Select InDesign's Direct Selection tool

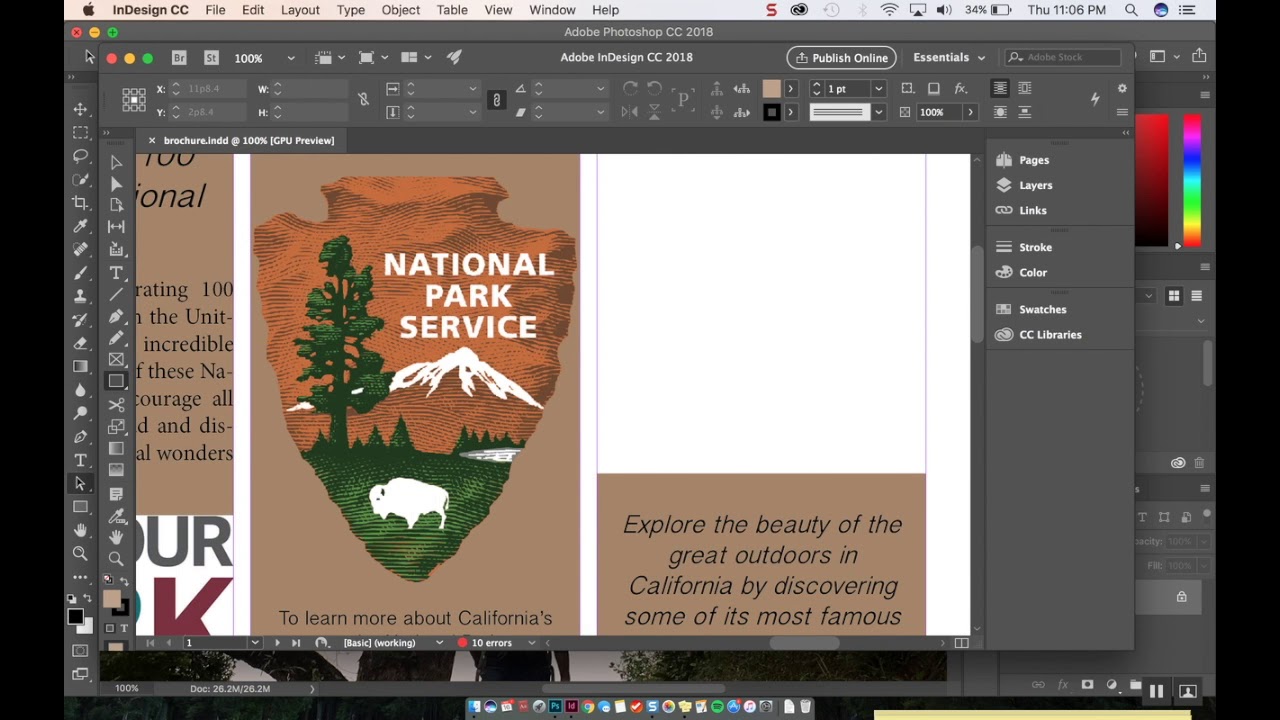coord(116,184)
